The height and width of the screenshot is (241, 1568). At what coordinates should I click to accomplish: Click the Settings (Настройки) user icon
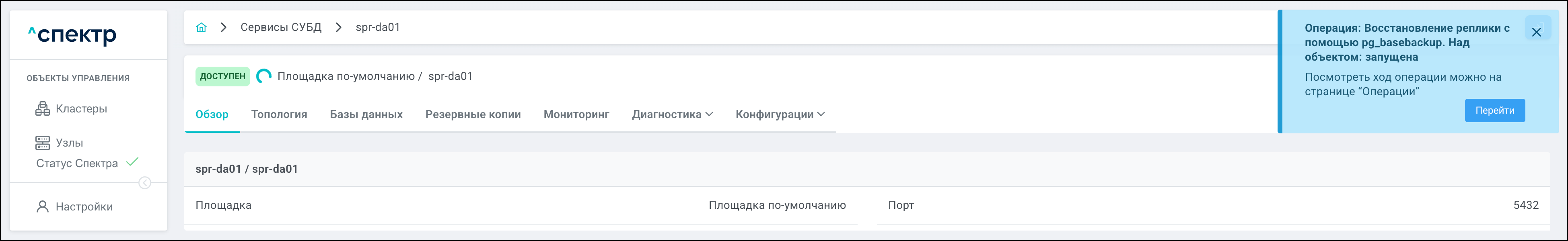43,206
